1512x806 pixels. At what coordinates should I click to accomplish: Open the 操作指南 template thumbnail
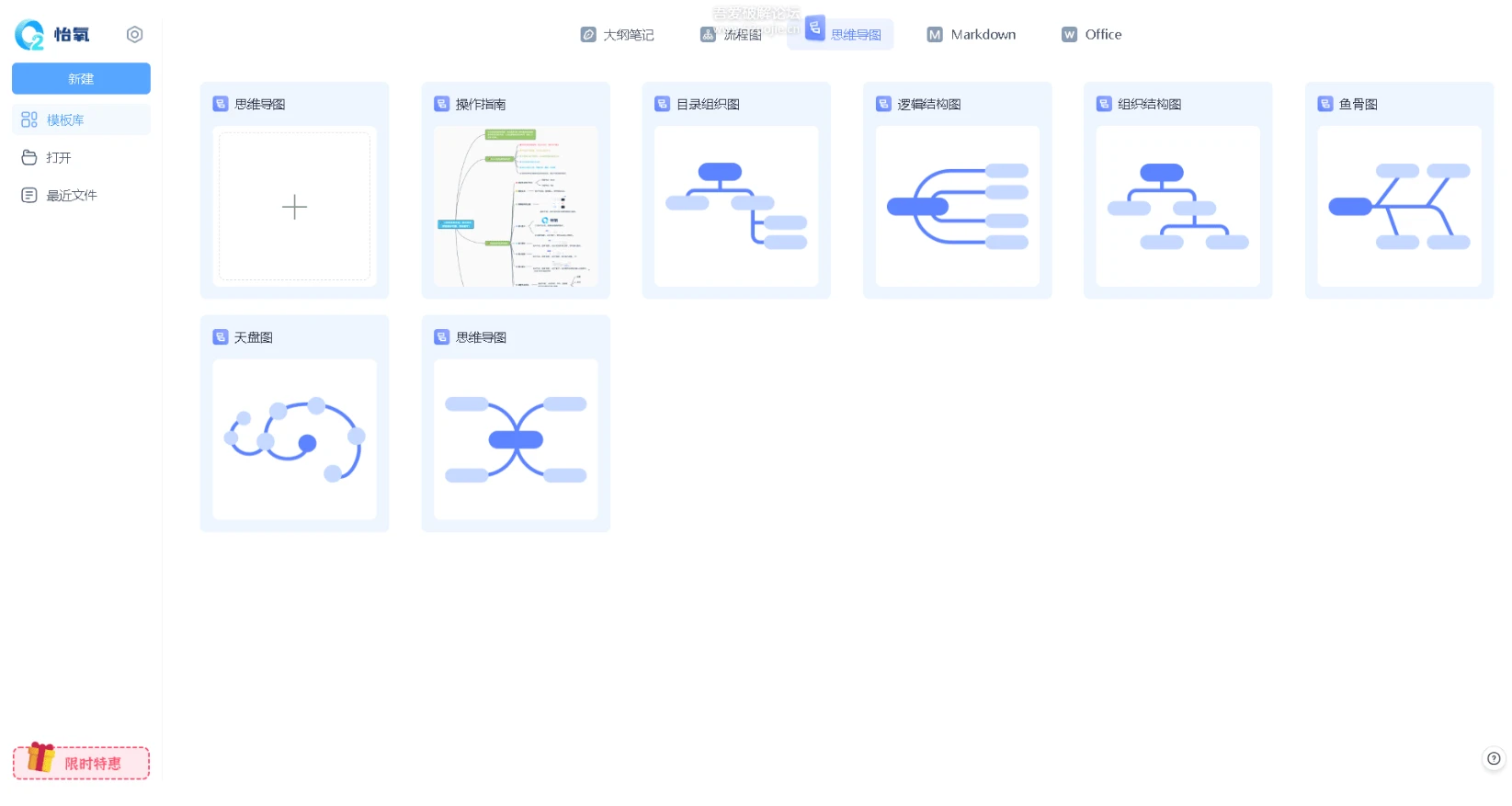[x=516, y=206]
